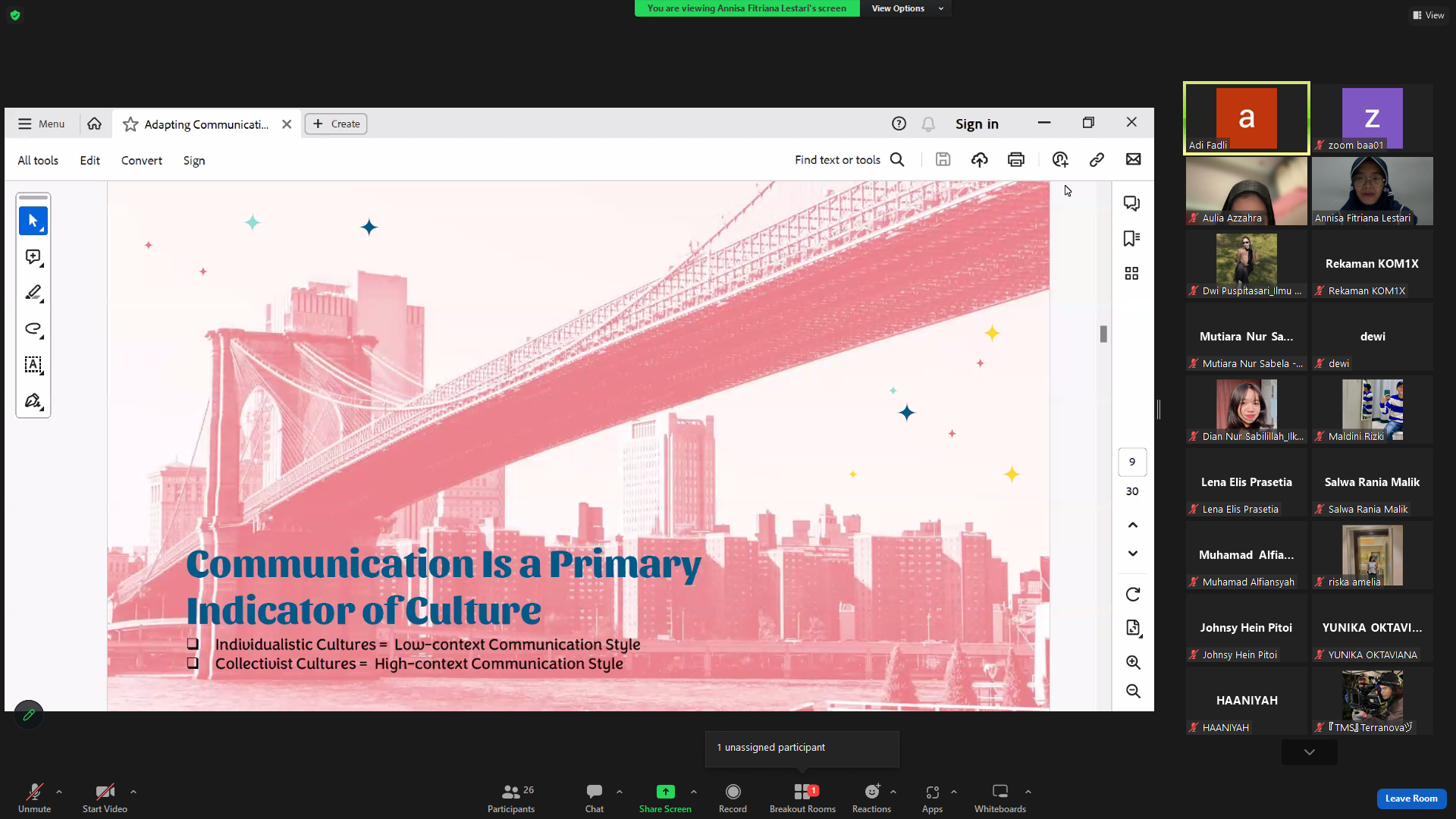Open Acrobat home view

94,124
